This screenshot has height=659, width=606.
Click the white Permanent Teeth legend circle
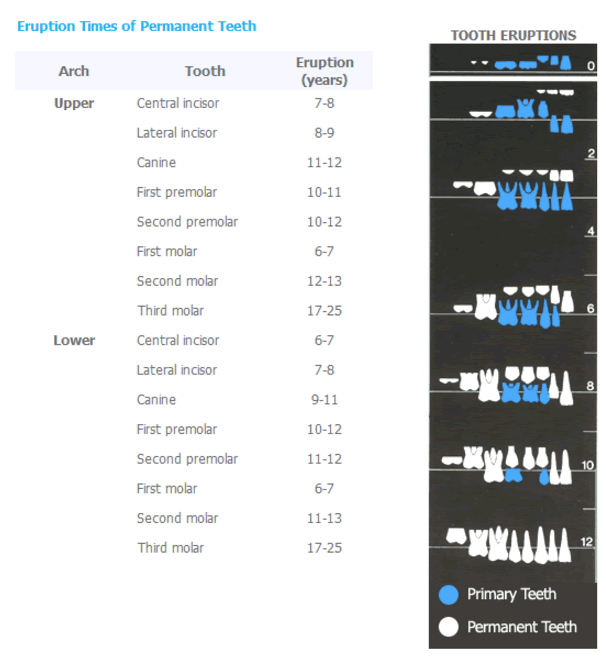pyautogui.click(x=448, y=627)
